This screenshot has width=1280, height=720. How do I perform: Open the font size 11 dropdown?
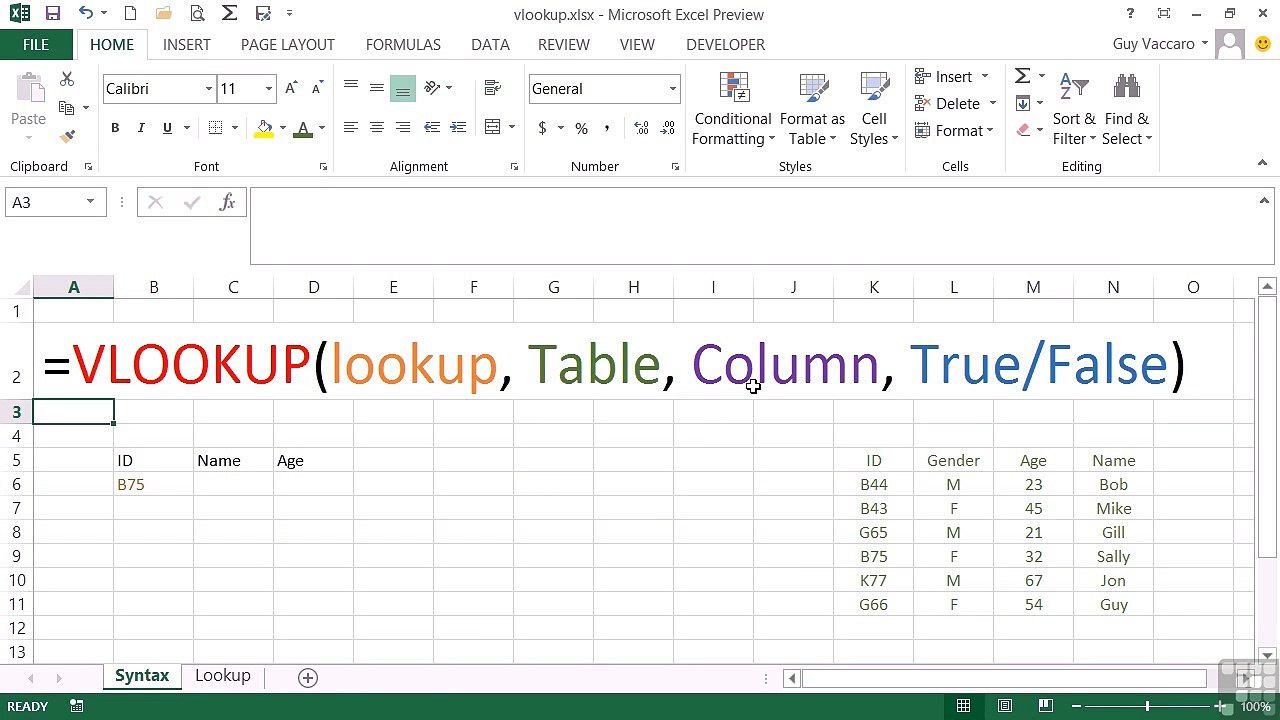(x=268, y=89)
